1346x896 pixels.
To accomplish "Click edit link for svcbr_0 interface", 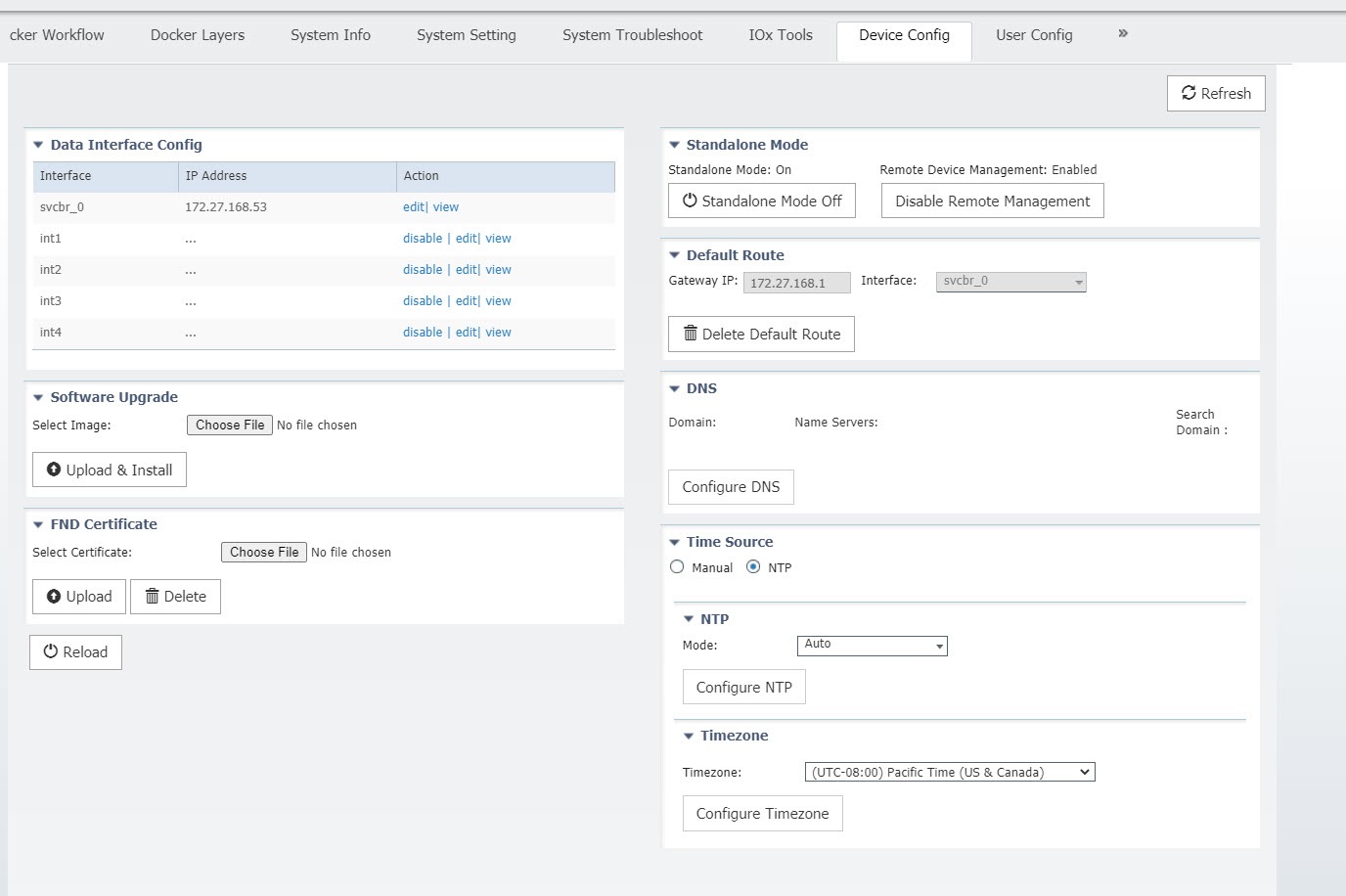I will tap(414, 207).
